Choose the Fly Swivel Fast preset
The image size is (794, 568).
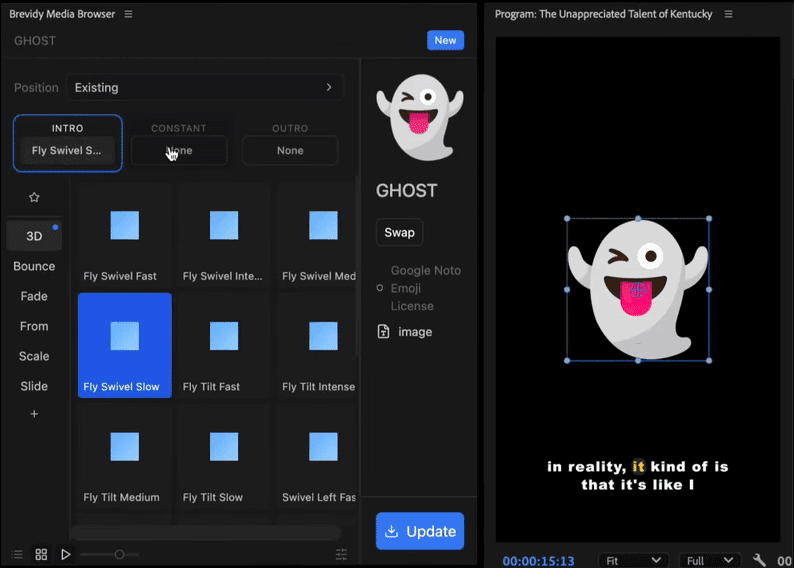(x=125, y=237)
